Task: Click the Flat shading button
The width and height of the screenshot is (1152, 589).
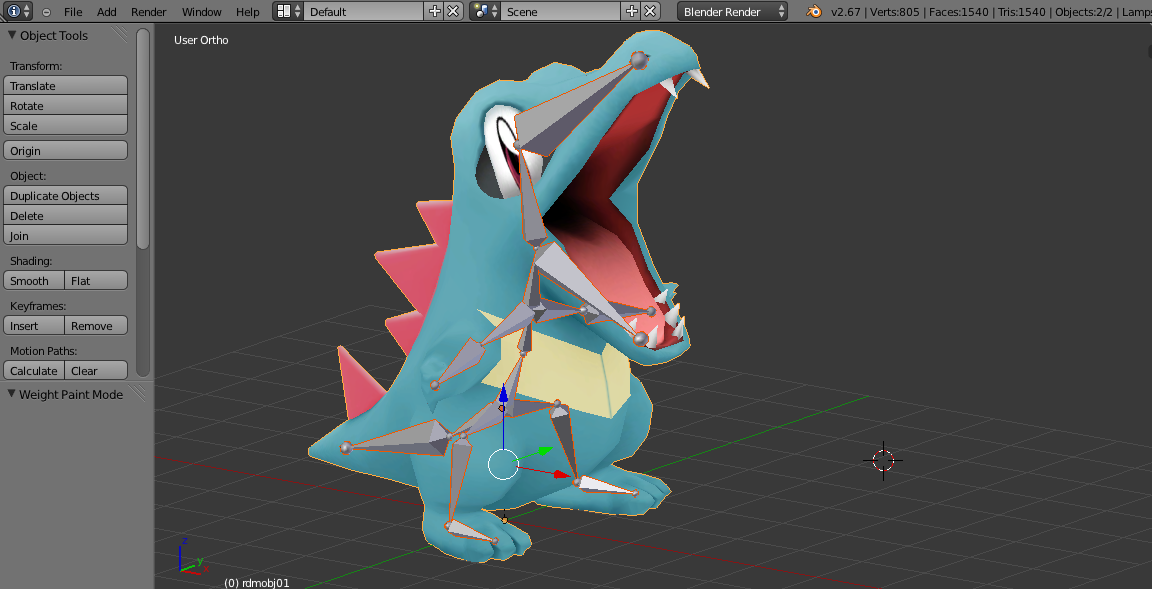Action: (x=96, y=281)
